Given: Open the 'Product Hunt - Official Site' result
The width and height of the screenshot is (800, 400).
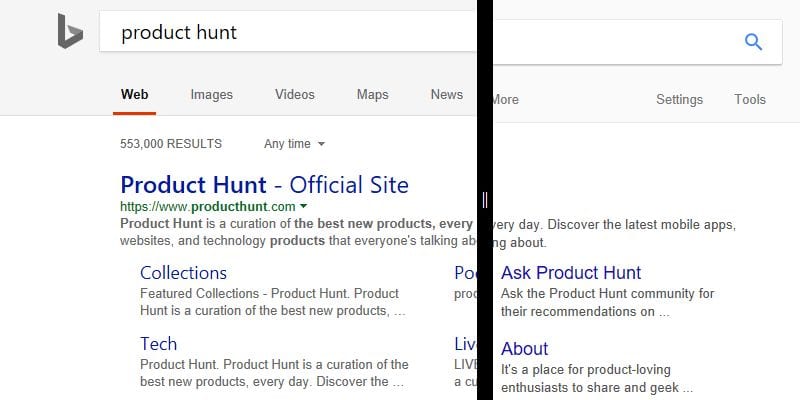Looking at the screenshot, I should (x=264, y=185).
